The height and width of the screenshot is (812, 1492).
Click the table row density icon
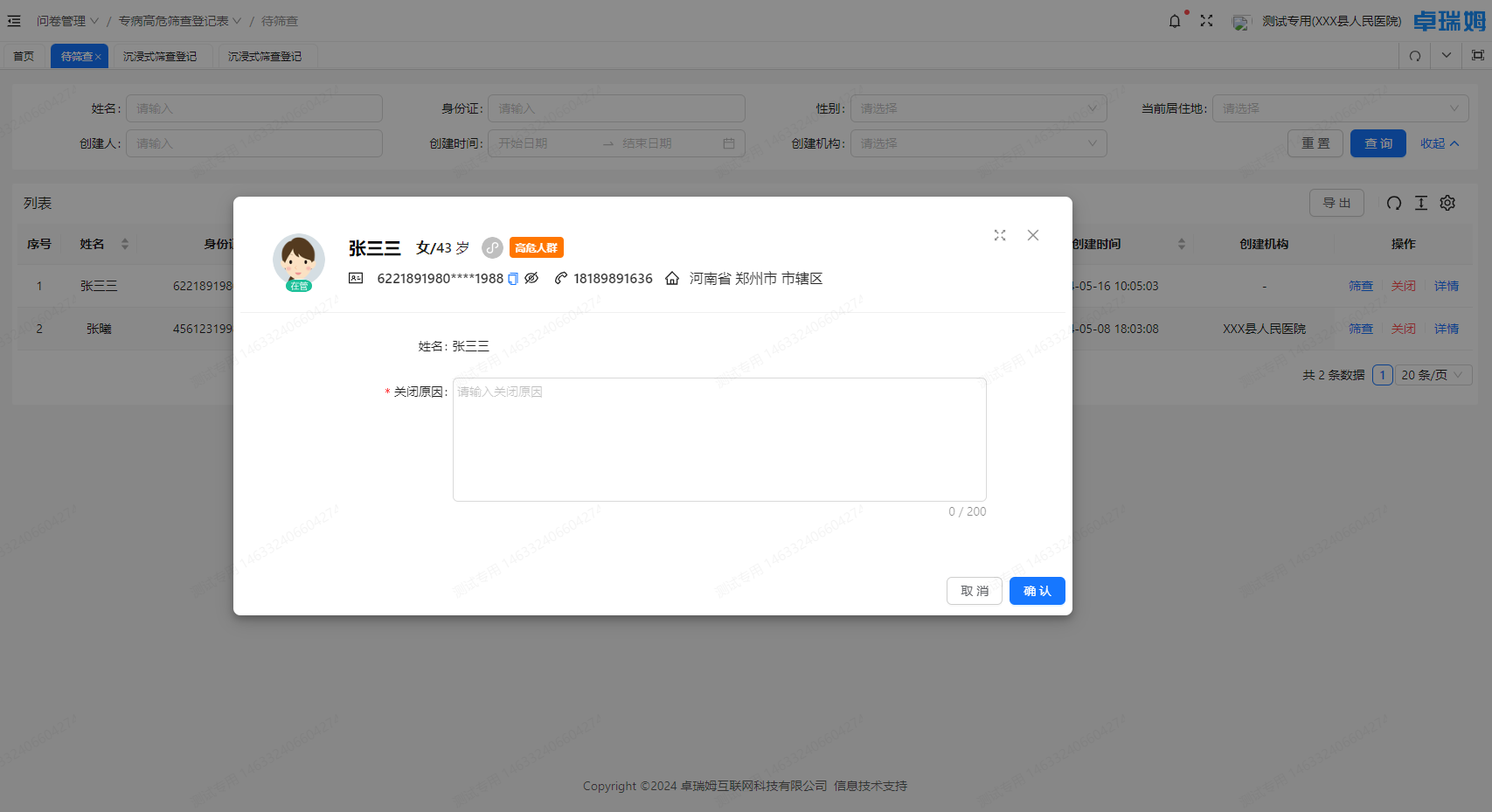coord(1421,203)
